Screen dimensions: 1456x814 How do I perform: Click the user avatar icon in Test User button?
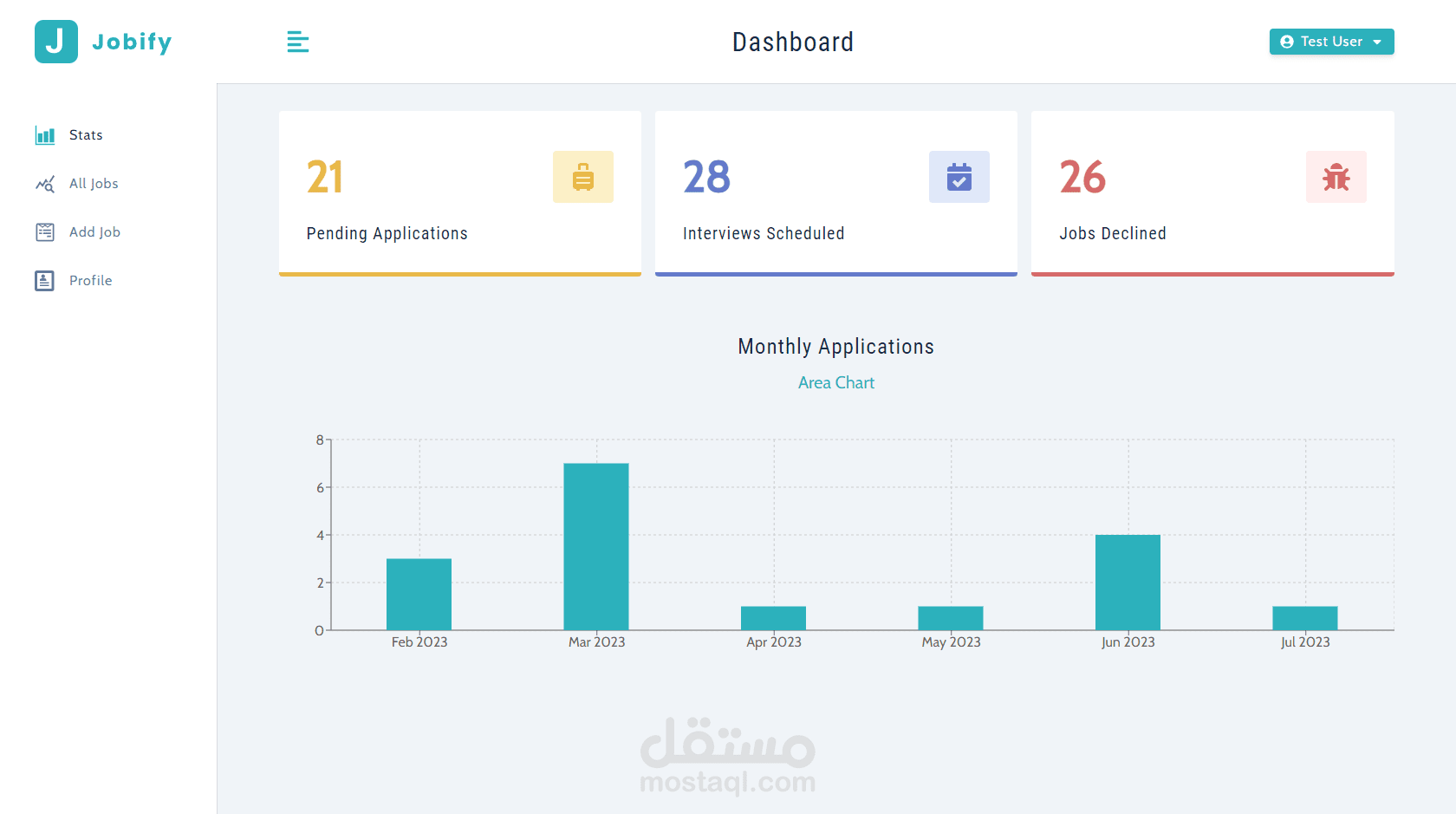tap(1287, 42)
